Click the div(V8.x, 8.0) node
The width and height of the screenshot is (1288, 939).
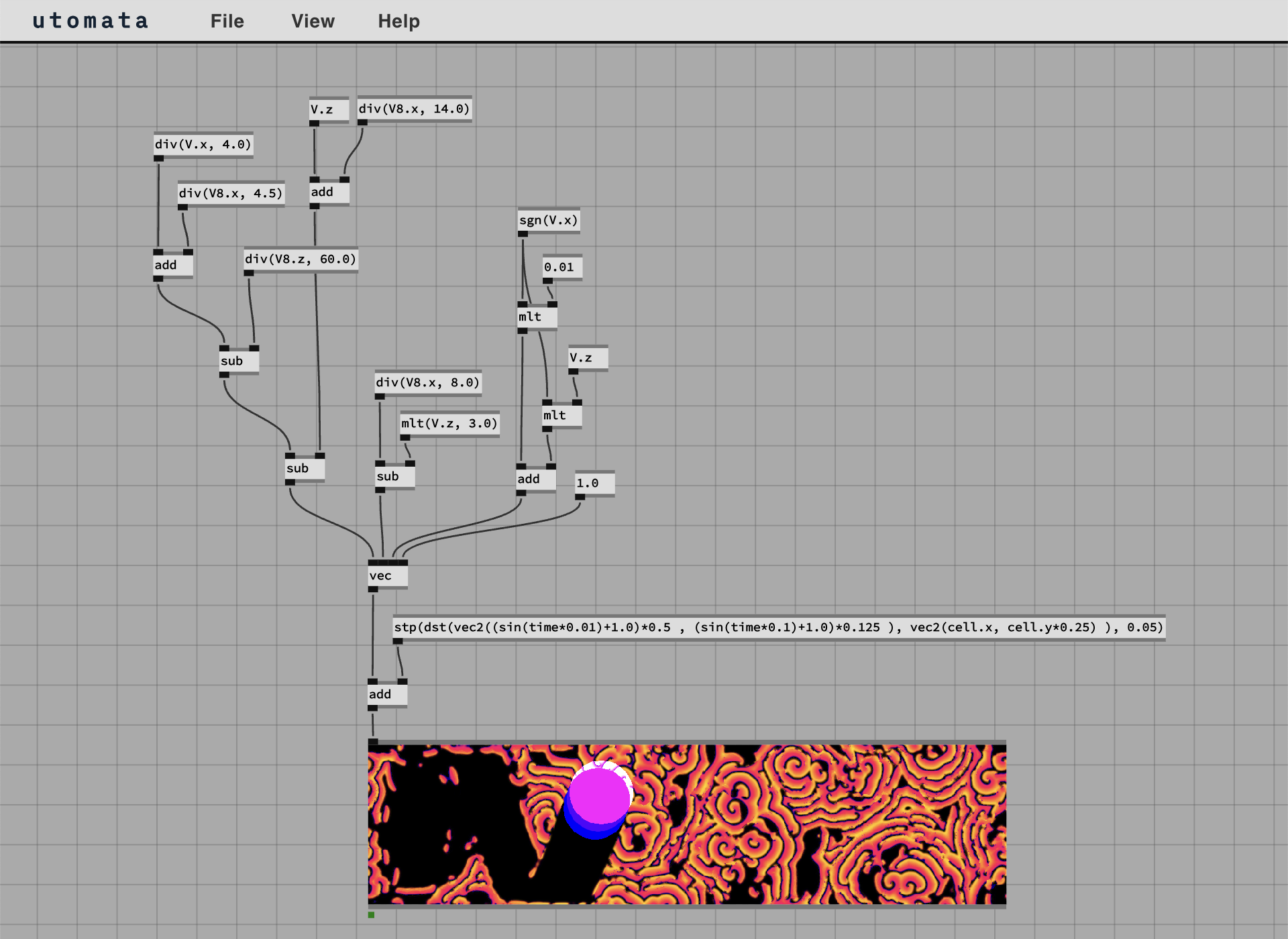[x=427, y=383]
